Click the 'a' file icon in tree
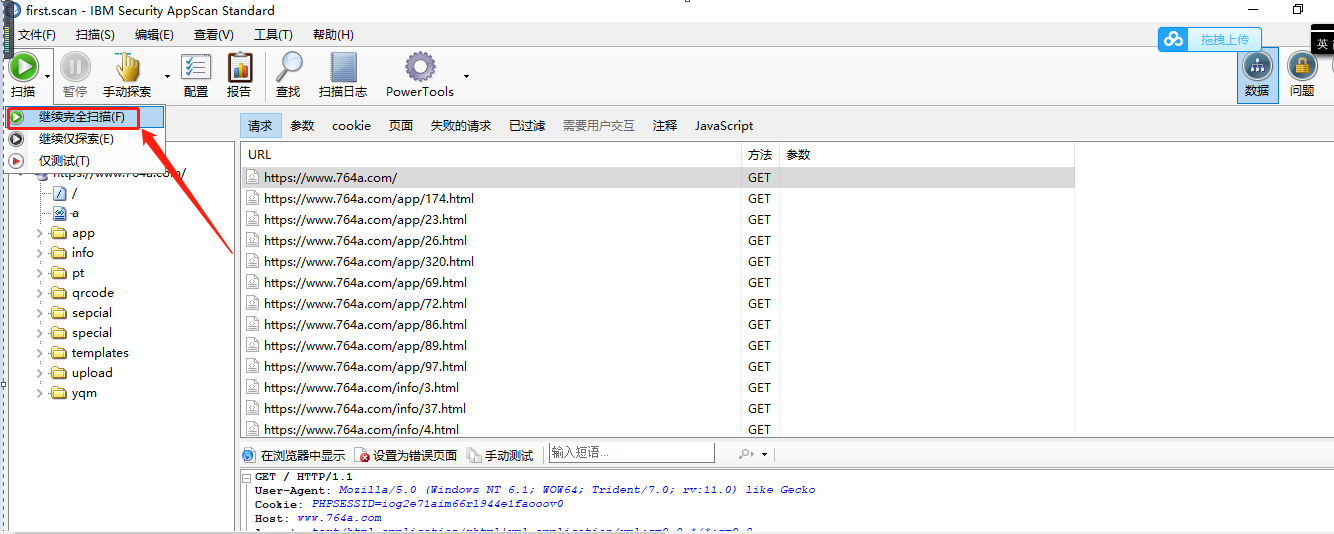The width and height of the screenshot is (1334, 534). (x=59, y=213)
